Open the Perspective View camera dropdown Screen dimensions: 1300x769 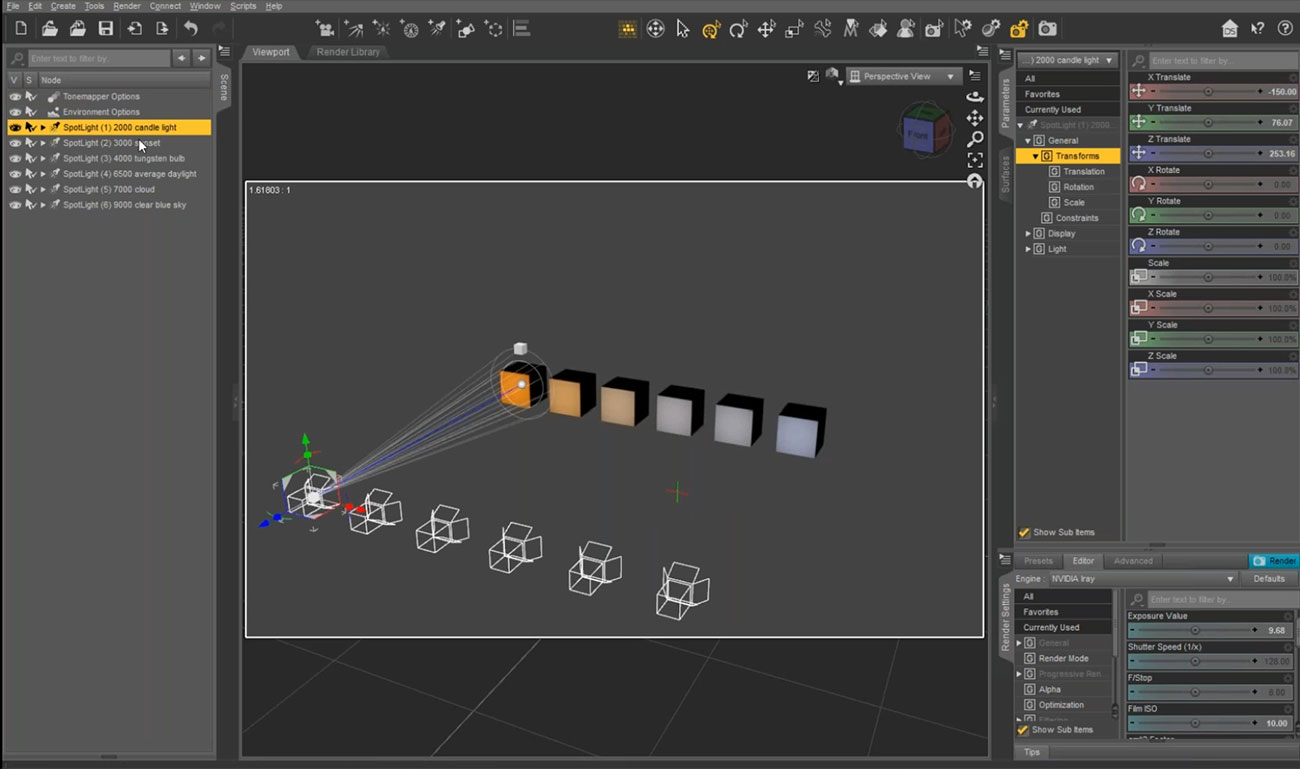point(904,76)
